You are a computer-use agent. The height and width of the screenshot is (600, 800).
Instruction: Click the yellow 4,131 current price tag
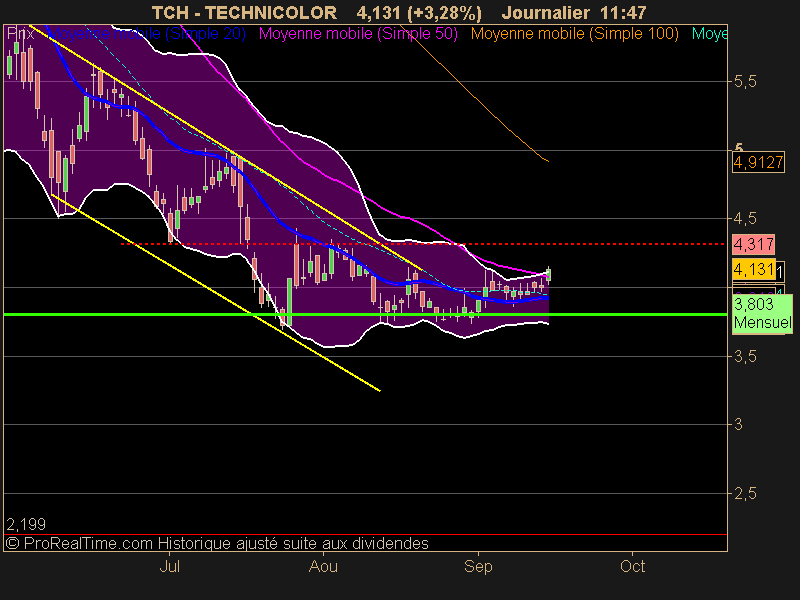coord(754,269)
